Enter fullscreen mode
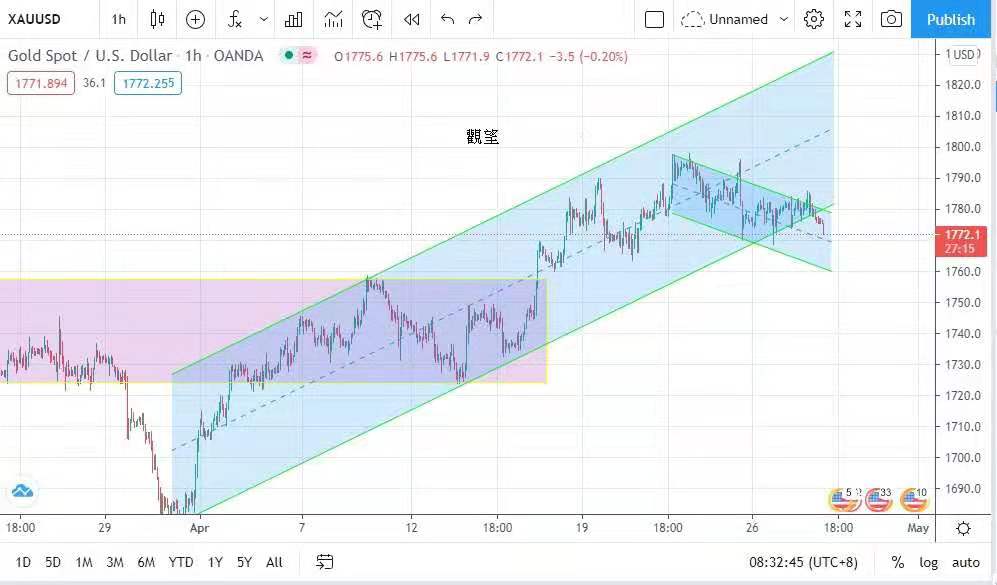The height and width of the screenshot is (585, 997). pyautogui.click(x=852, y=19)
